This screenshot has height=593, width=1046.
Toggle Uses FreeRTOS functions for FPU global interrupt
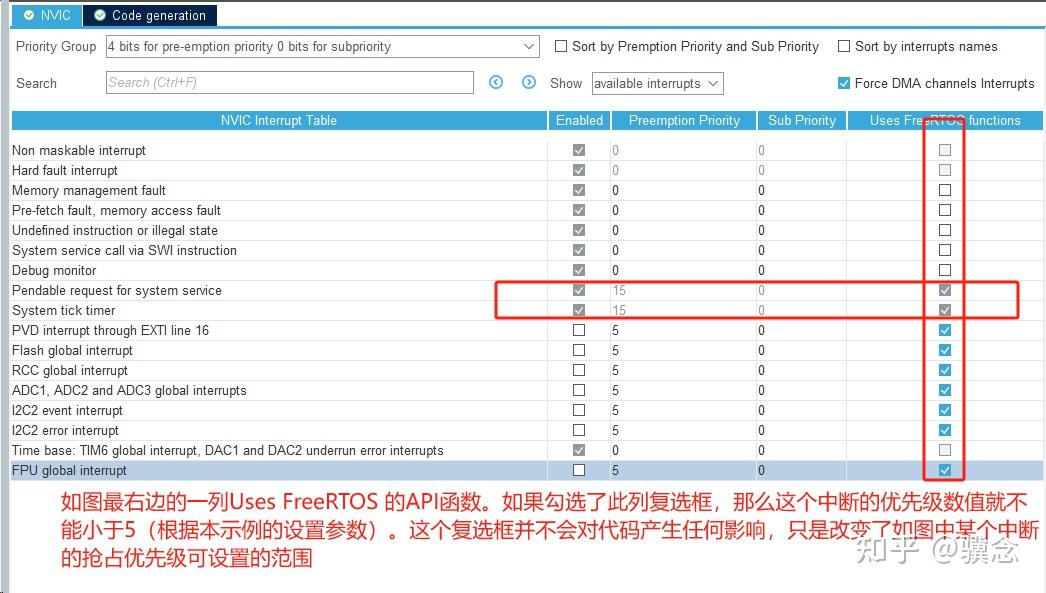tap(942, 470)
